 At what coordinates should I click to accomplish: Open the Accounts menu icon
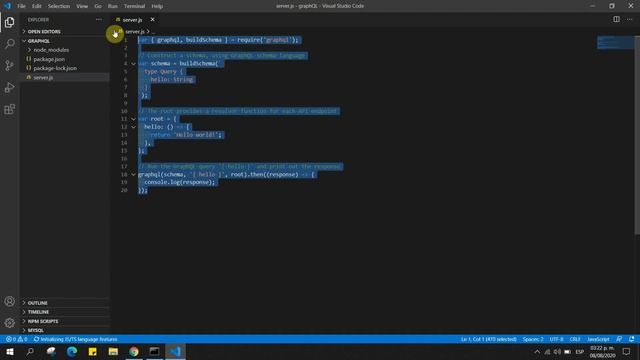(x=9, y=301)
